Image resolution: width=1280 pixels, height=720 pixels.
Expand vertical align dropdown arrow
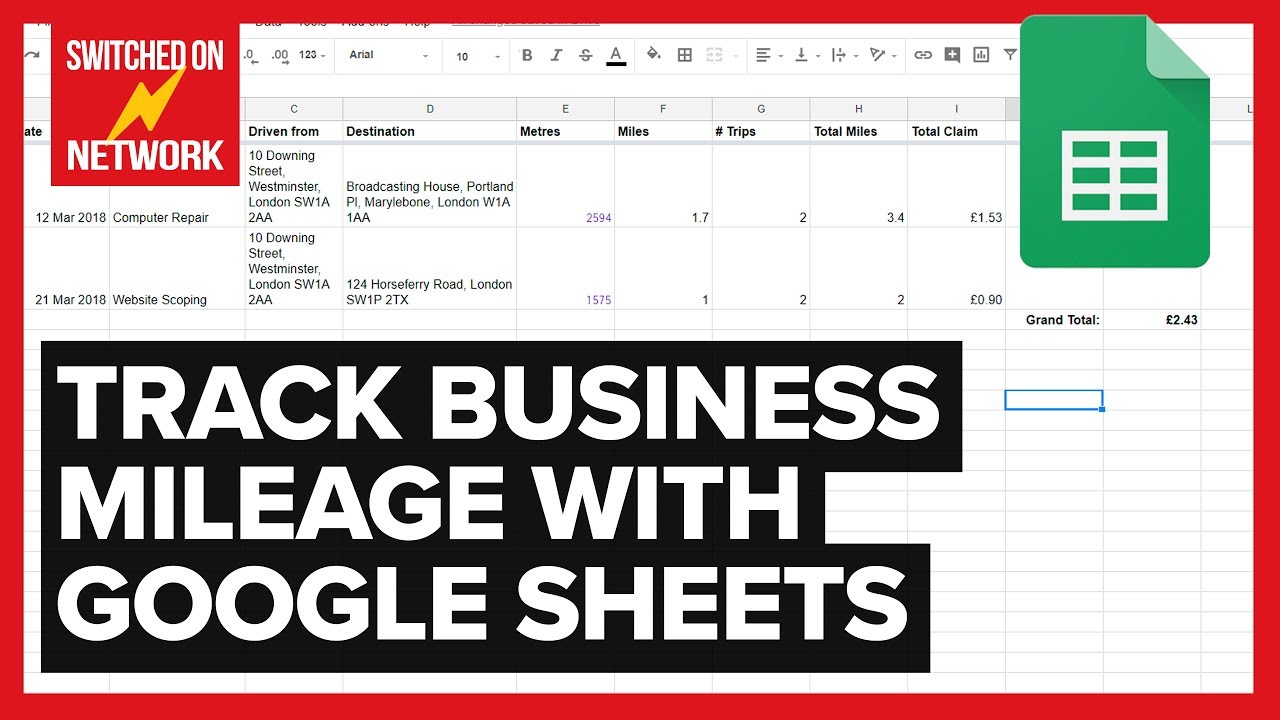(x=818, y=56)
